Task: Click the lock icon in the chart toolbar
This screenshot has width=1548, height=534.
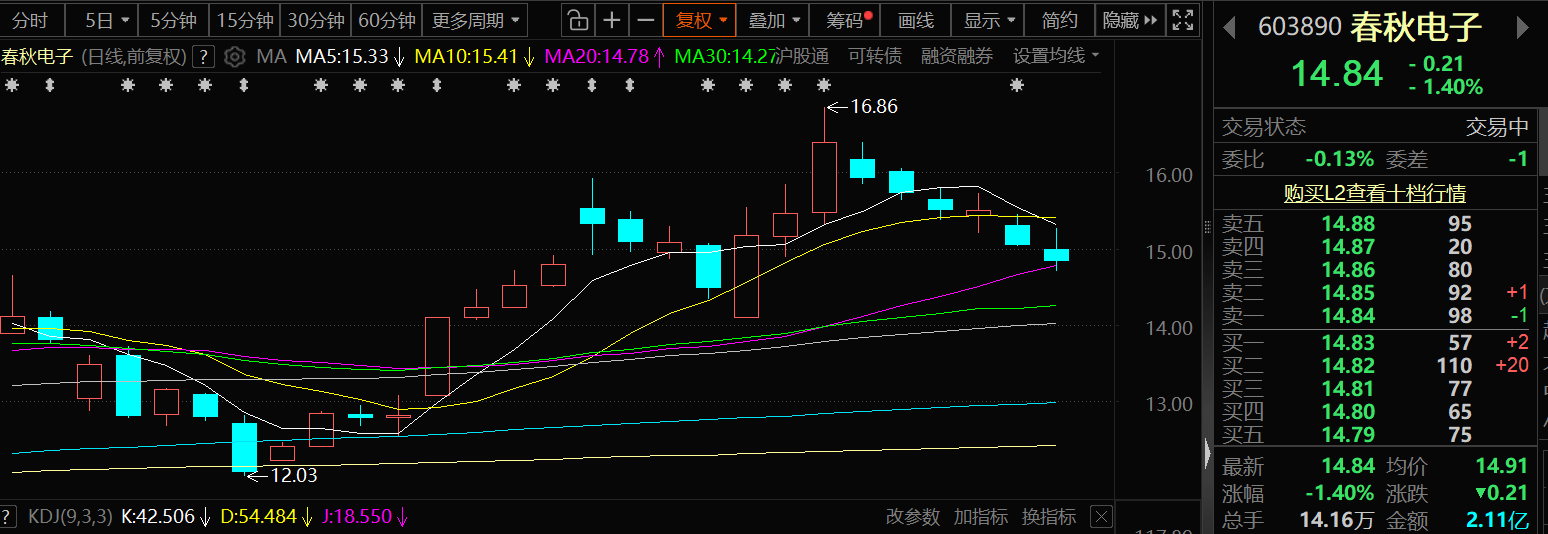Action: pyautogui.click(x=577, y=20)
